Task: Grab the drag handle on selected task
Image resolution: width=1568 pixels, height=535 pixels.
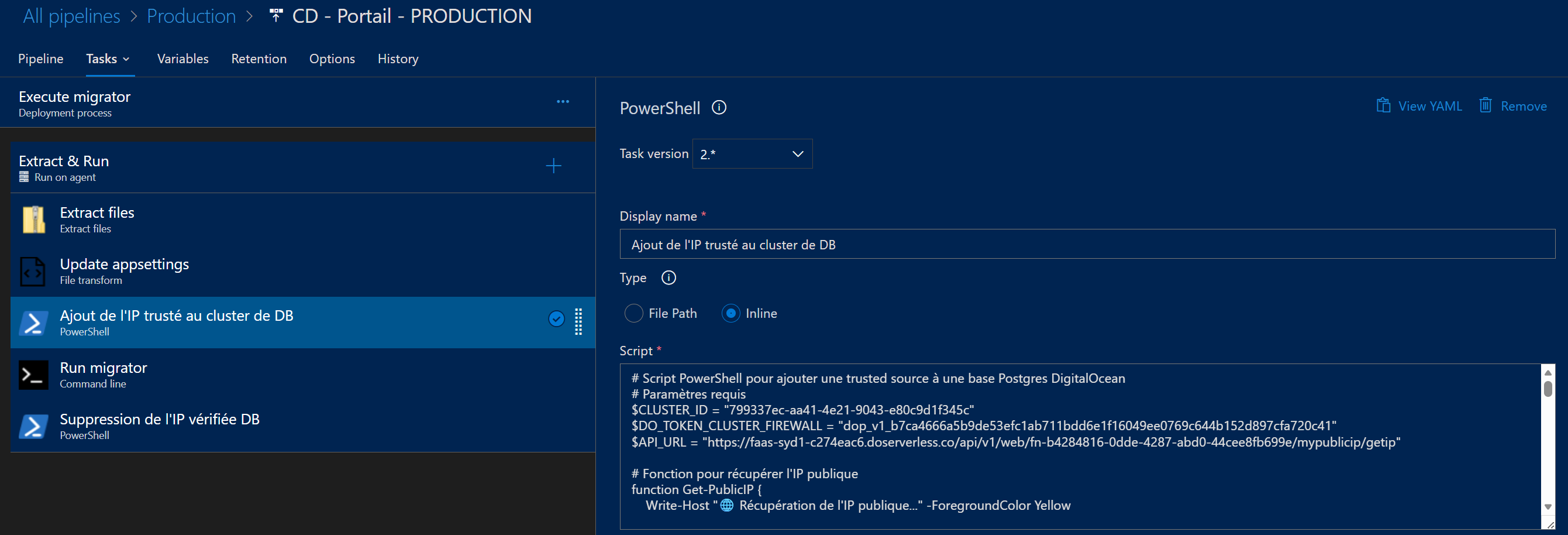Action: click(578, 322)
